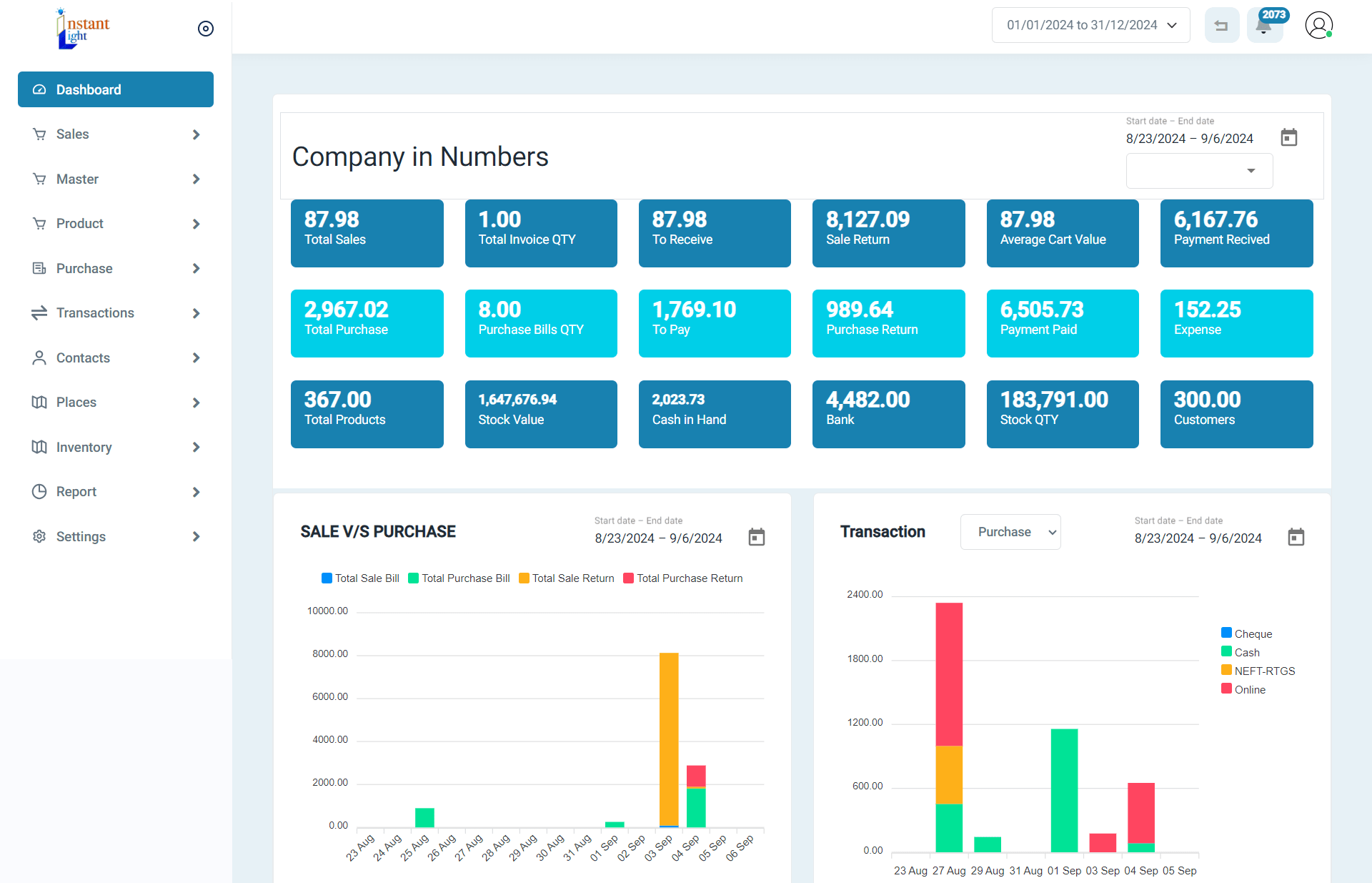1372x883 pixels.
Task: Click the NEFT-RTGS orange legend swatch
Action: click(1226, 671)
